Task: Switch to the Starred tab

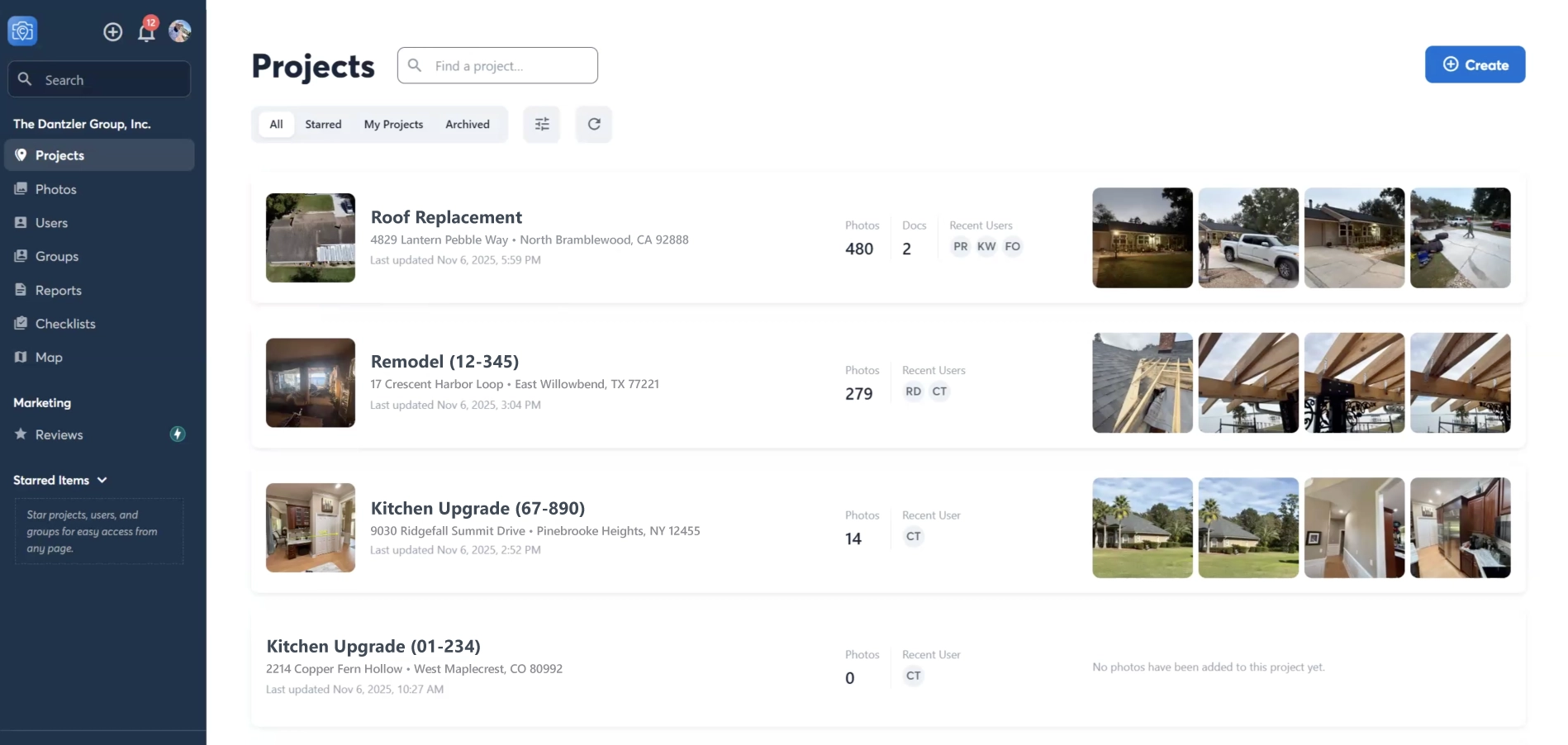Action: pyautogui.click(x=323, y=124)
